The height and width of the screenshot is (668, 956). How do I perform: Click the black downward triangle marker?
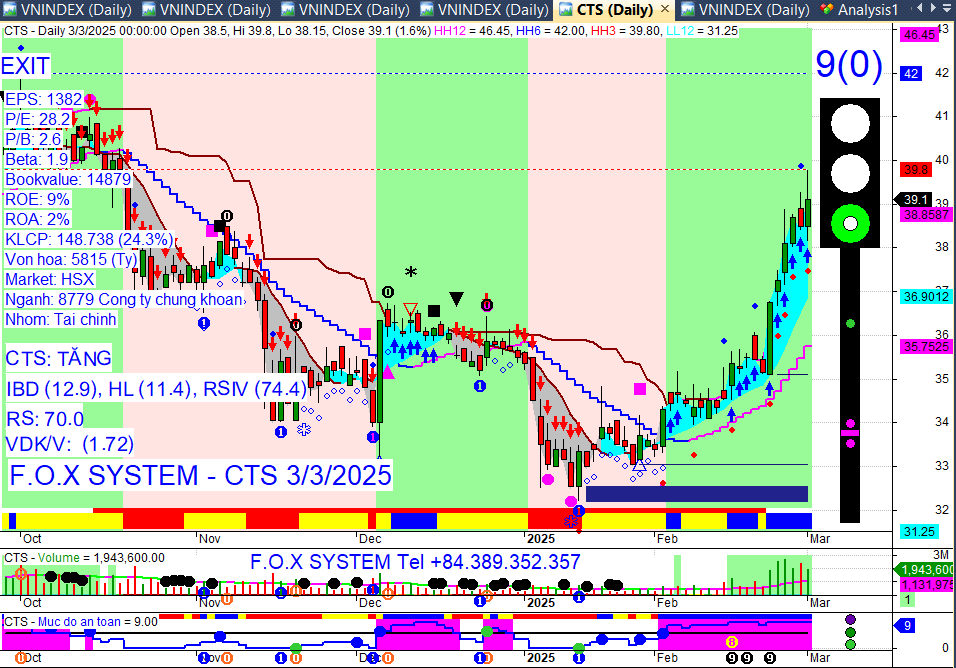pyautogui.click(x=456, y=299)
